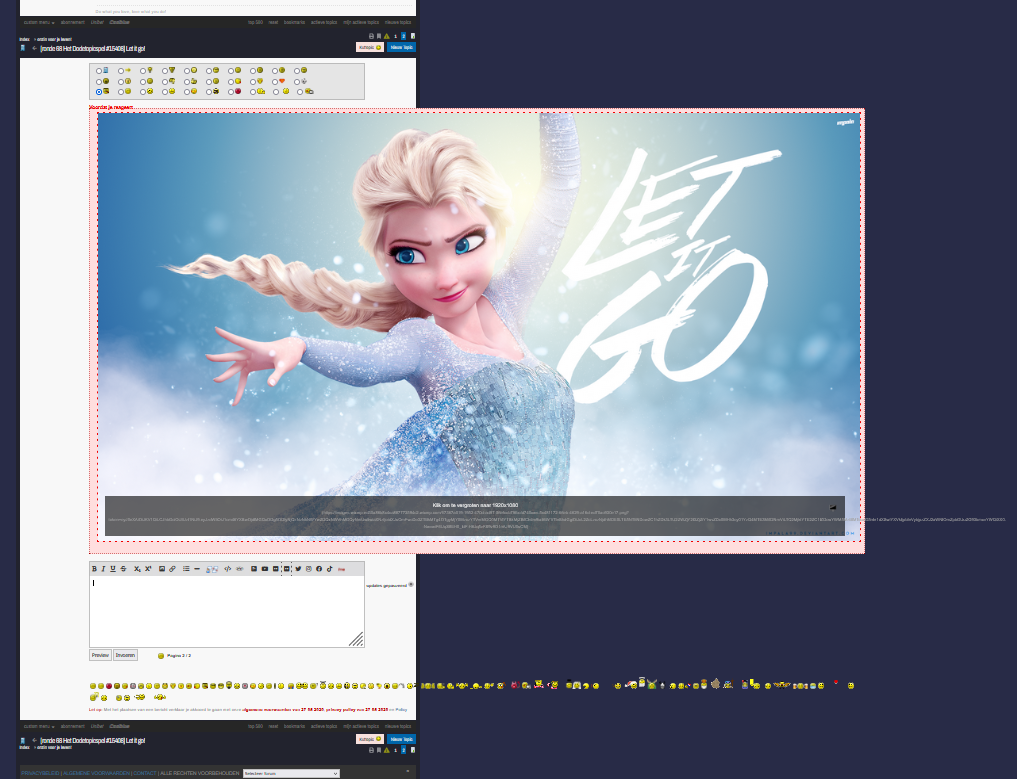Click the Twitter embed icon in editor
The image size is (1017, 779).
coord(298,569)
